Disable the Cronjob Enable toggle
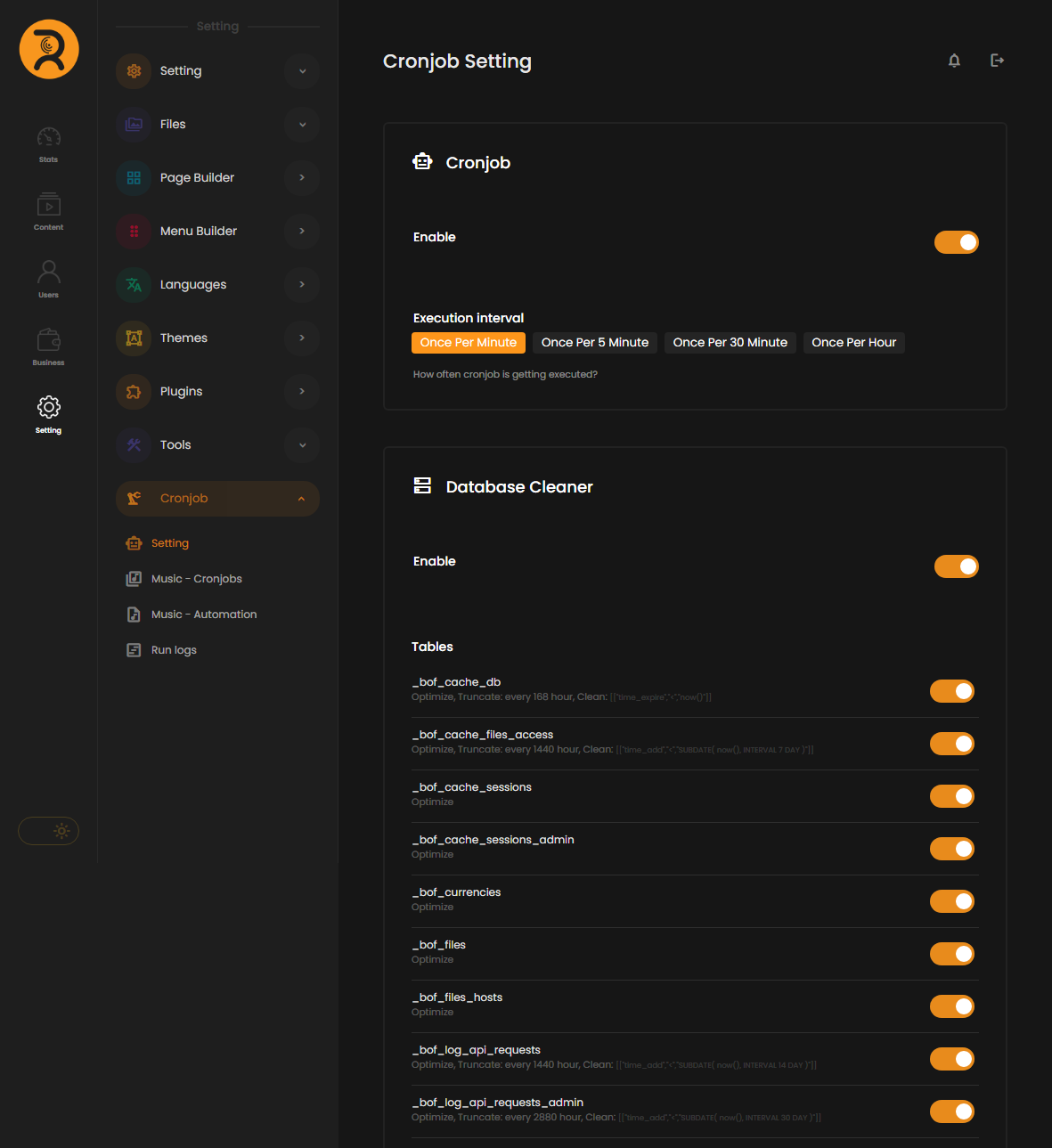This screenshot has height=1148, width=1052. (x=956, y=242)
